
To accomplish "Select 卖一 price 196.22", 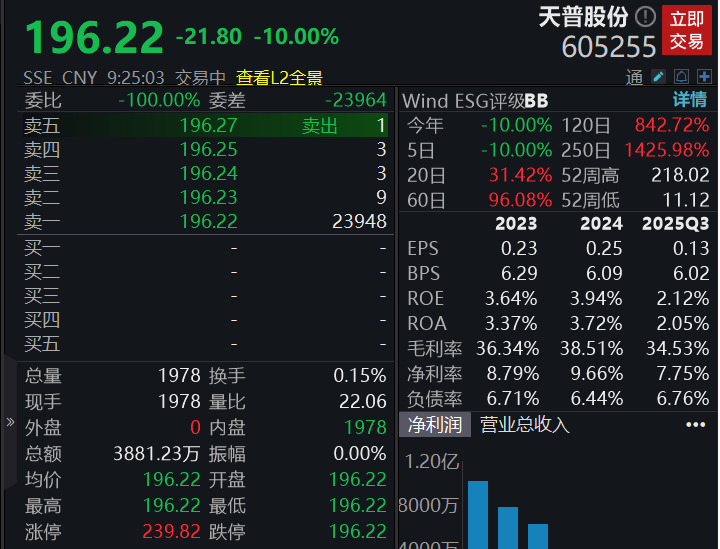I will (208, 221).
